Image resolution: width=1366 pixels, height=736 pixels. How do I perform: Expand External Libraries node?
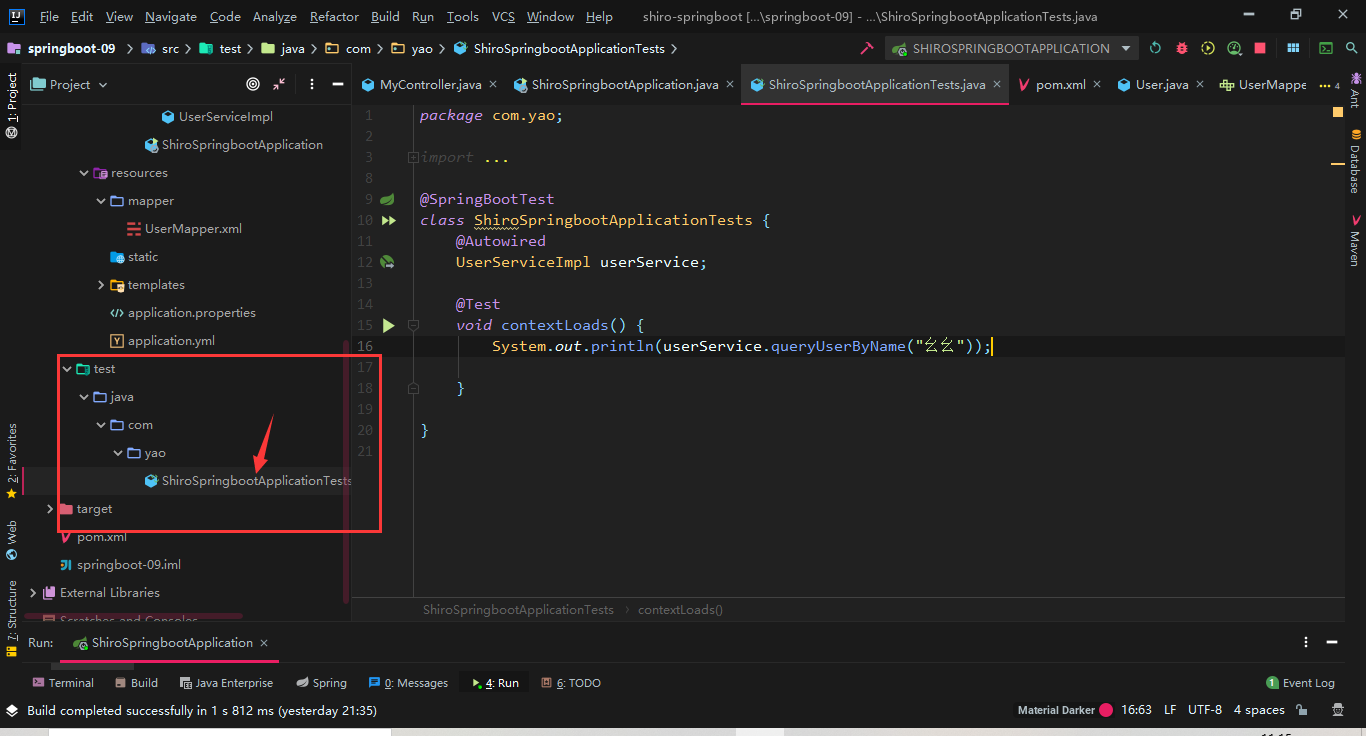33,593
